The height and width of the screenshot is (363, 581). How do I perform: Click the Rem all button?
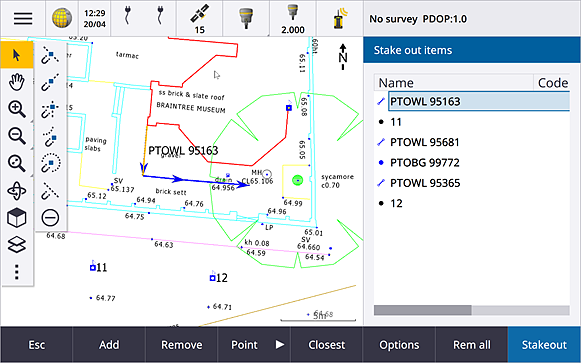pos(472,345)
